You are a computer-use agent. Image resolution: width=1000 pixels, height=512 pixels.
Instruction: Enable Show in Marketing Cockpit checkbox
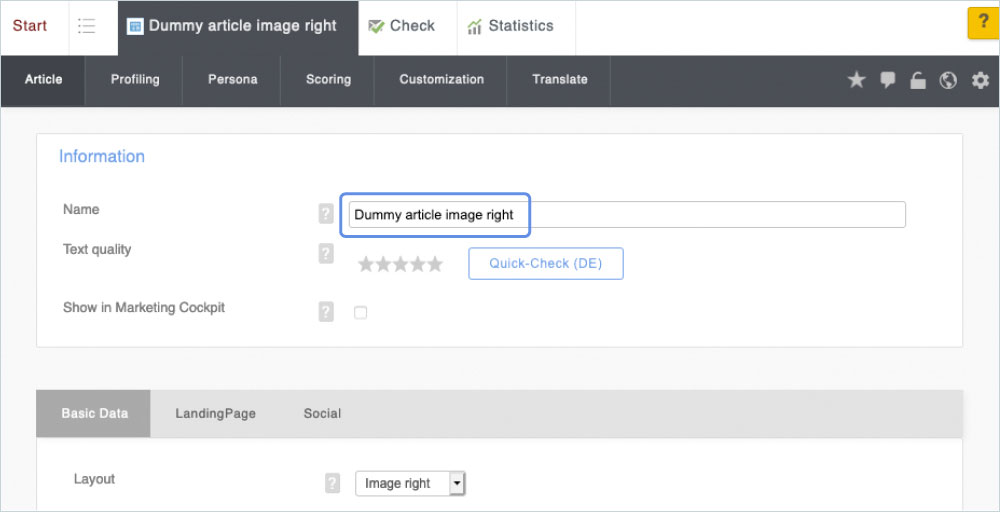[x=360, y=312]
